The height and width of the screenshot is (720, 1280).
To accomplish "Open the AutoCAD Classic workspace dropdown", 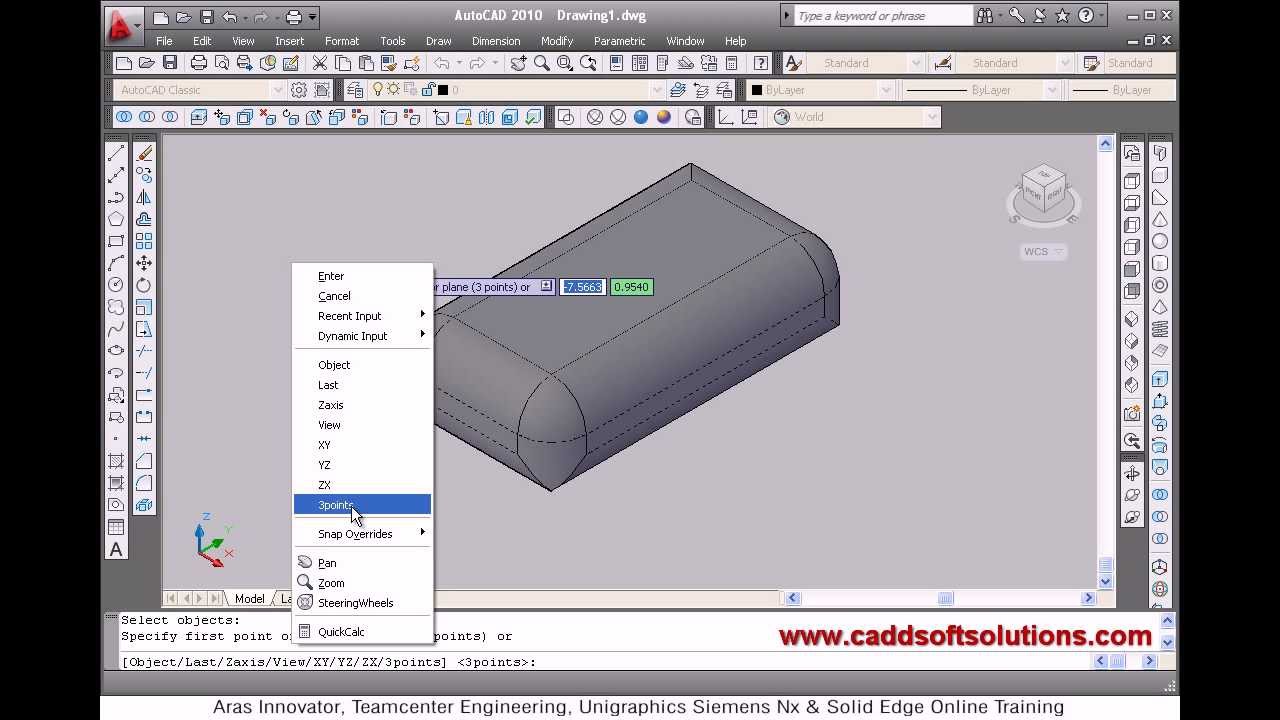I will (x=277, y=90).
